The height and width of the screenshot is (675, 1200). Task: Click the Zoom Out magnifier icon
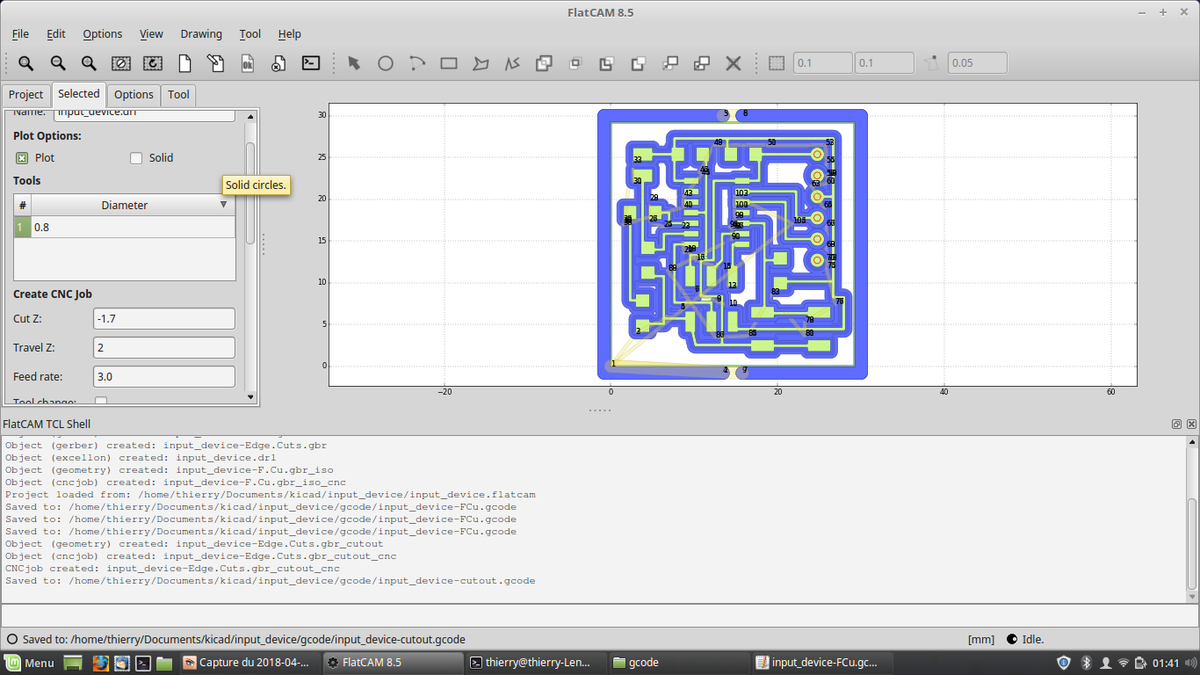pyautogui.click(x=58, y=63)
